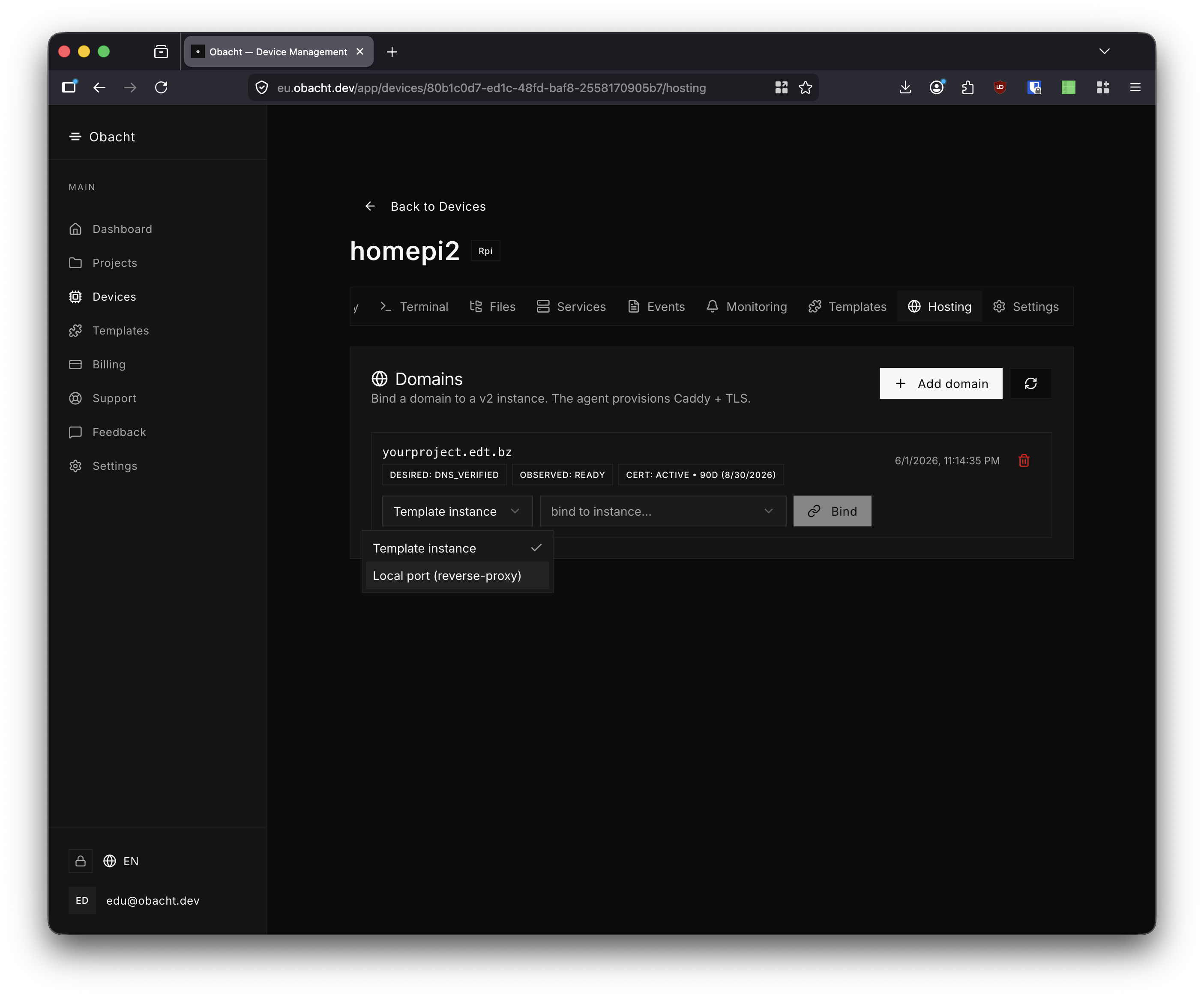Open the browser hamburger menu
This screenshot has width=1204, height=998.
pos(1135,88)
